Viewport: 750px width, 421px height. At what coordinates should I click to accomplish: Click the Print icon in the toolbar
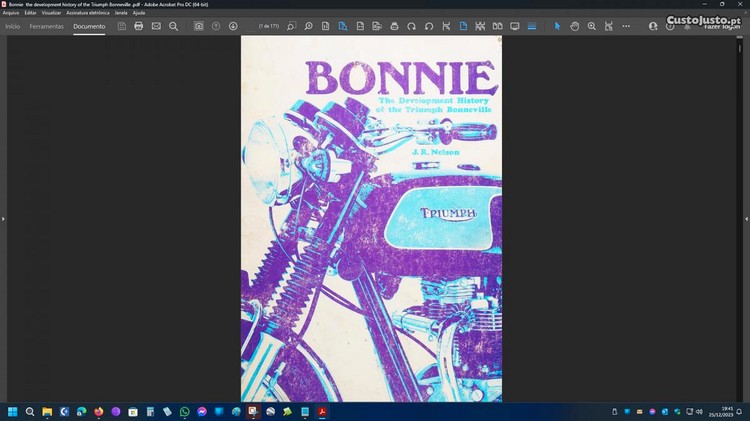pos(139,26)
